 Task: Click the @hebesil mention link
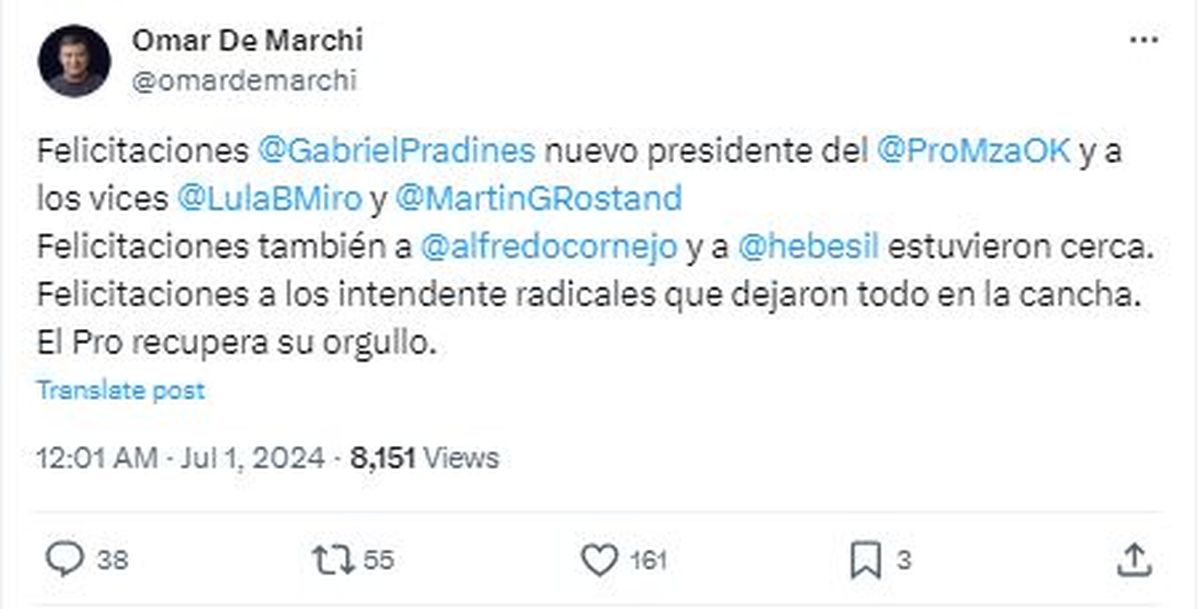(x=806, y=249)
